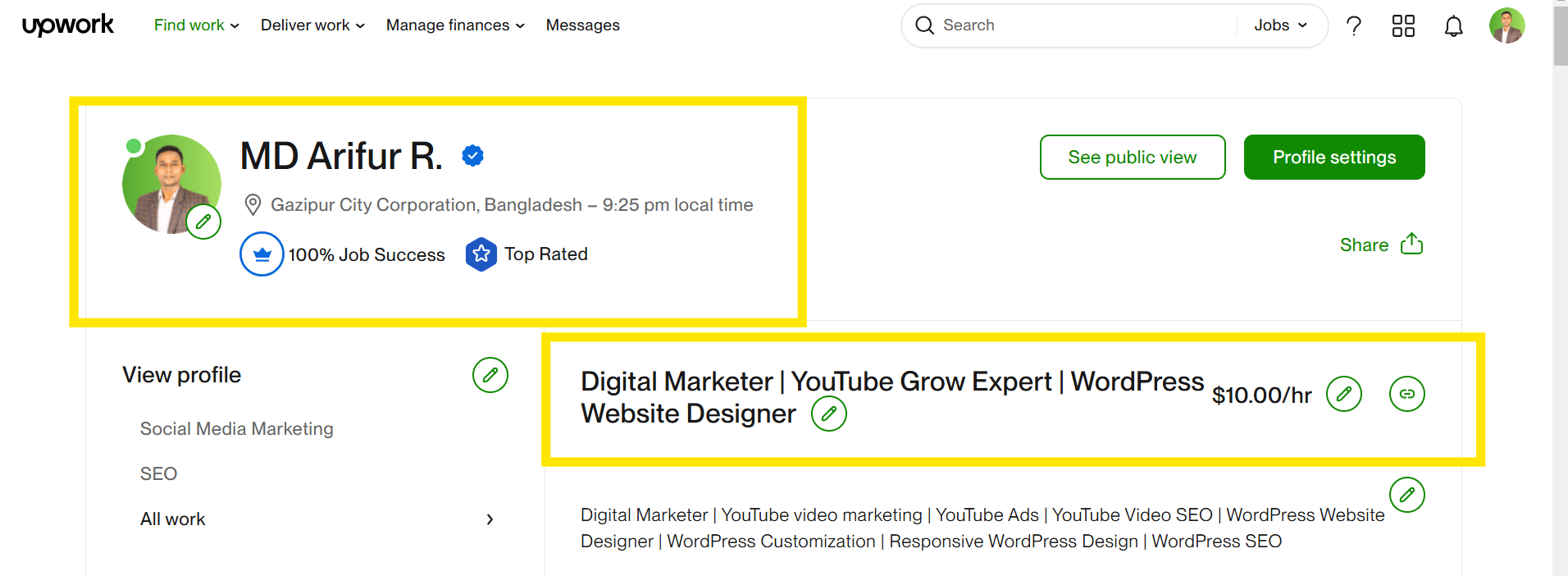Open the apps grid icon
The height and width of the screenshot is (576, 1568).
[1403, 25]
